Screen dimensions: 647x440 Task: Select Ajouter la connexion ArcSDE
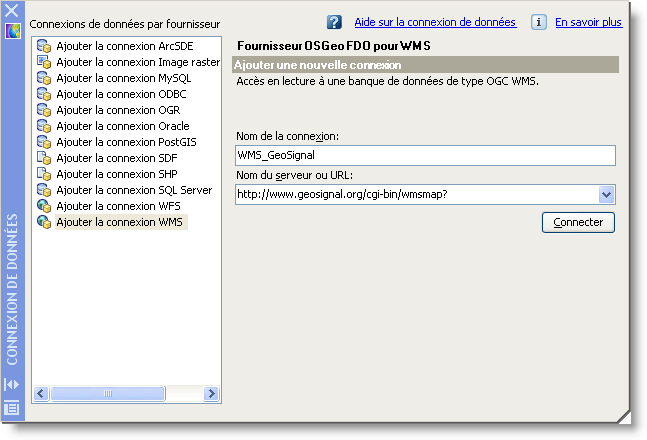tap(124, 46)
